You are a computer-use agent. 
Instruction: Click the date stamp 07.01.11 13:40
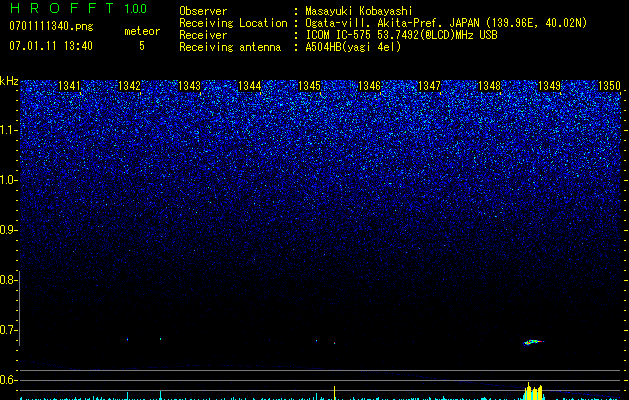coord(51,46)
